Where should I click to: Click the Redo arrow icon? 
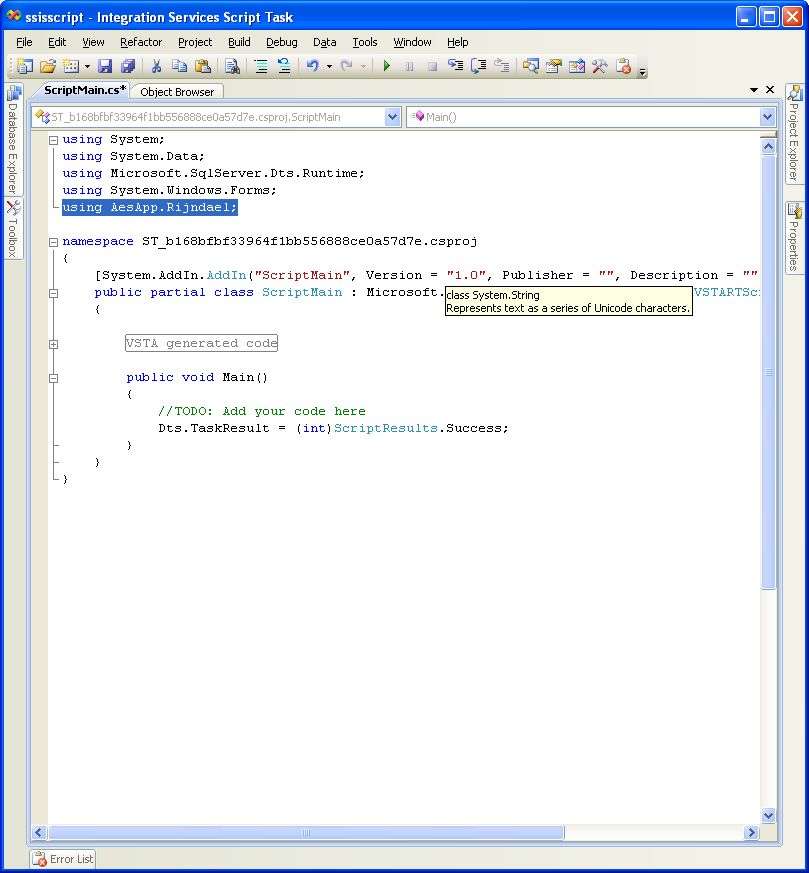click(346, 66)
